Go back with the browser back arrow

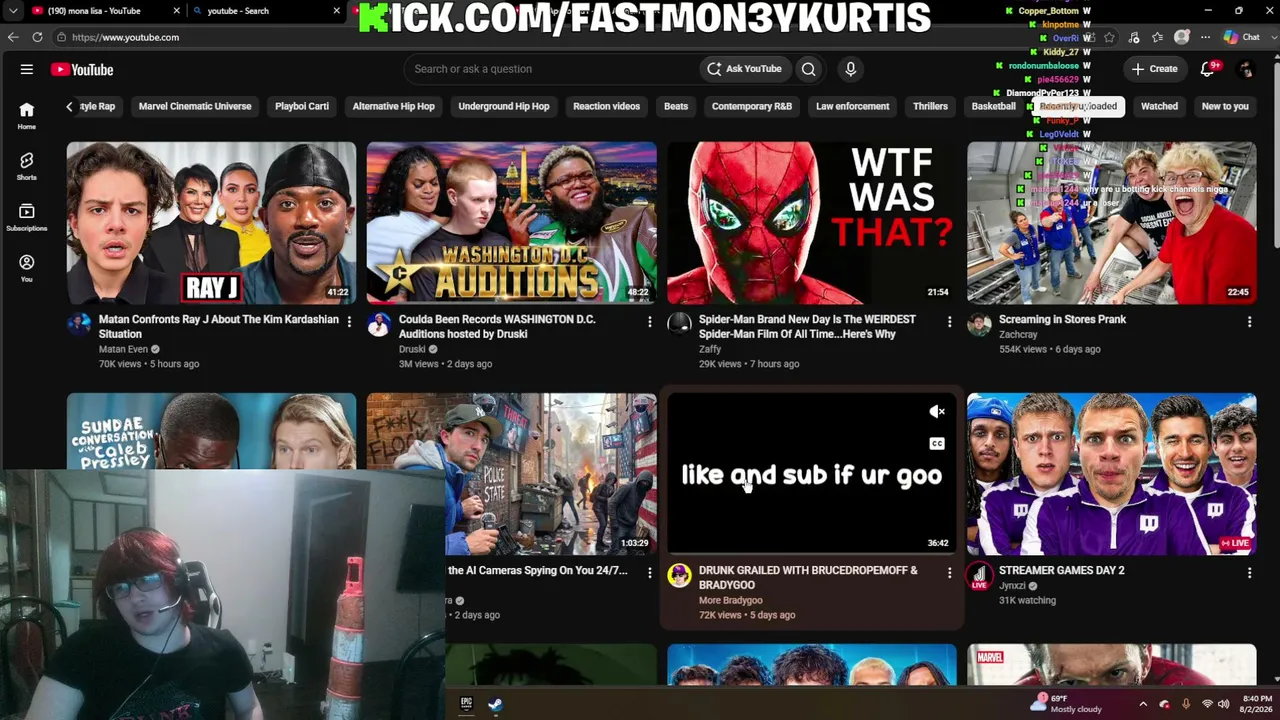point(13,37)
